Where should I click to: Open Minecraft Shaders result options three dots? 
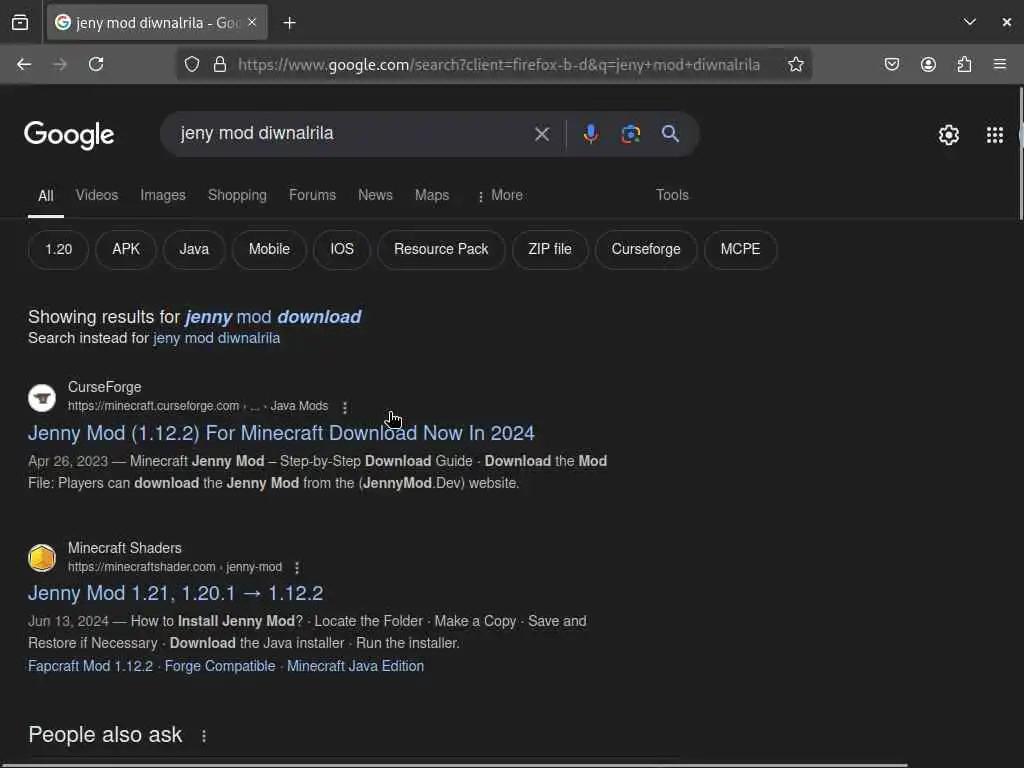pos(297,568)
